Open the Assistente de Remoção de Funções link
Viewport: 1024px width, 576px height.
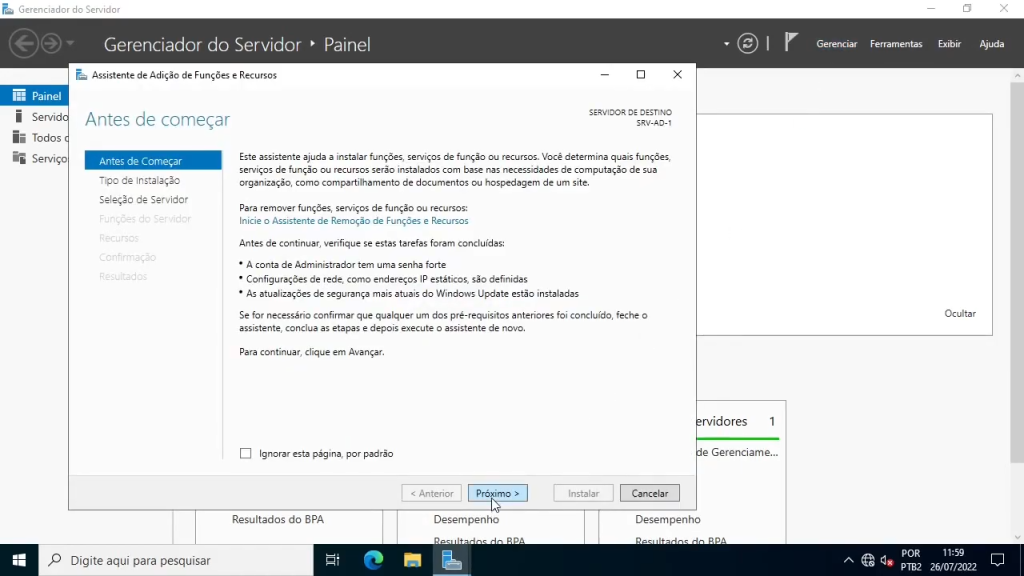coord(353,221)
